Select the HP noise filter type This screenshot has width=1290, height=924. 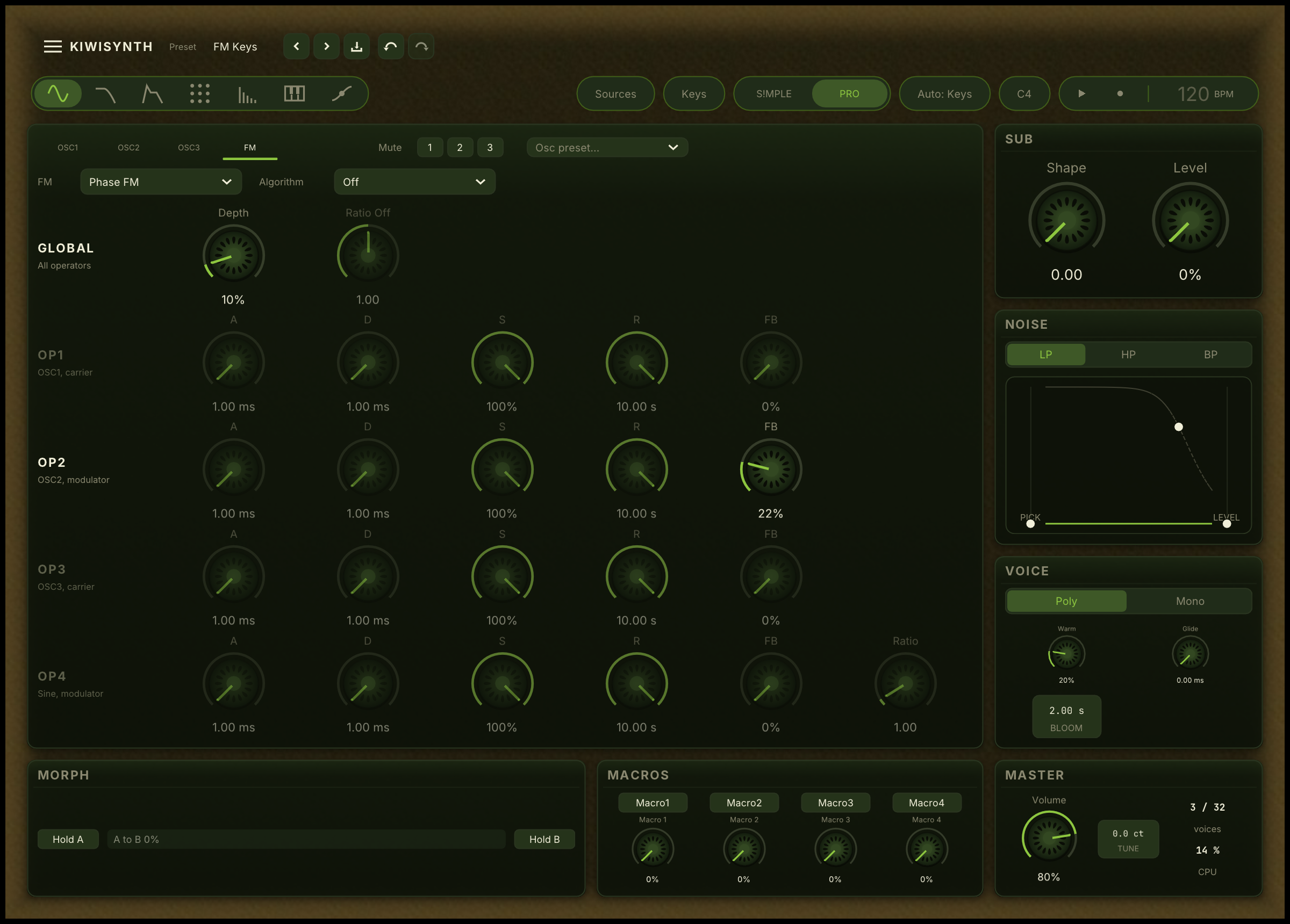point(1128,354)
